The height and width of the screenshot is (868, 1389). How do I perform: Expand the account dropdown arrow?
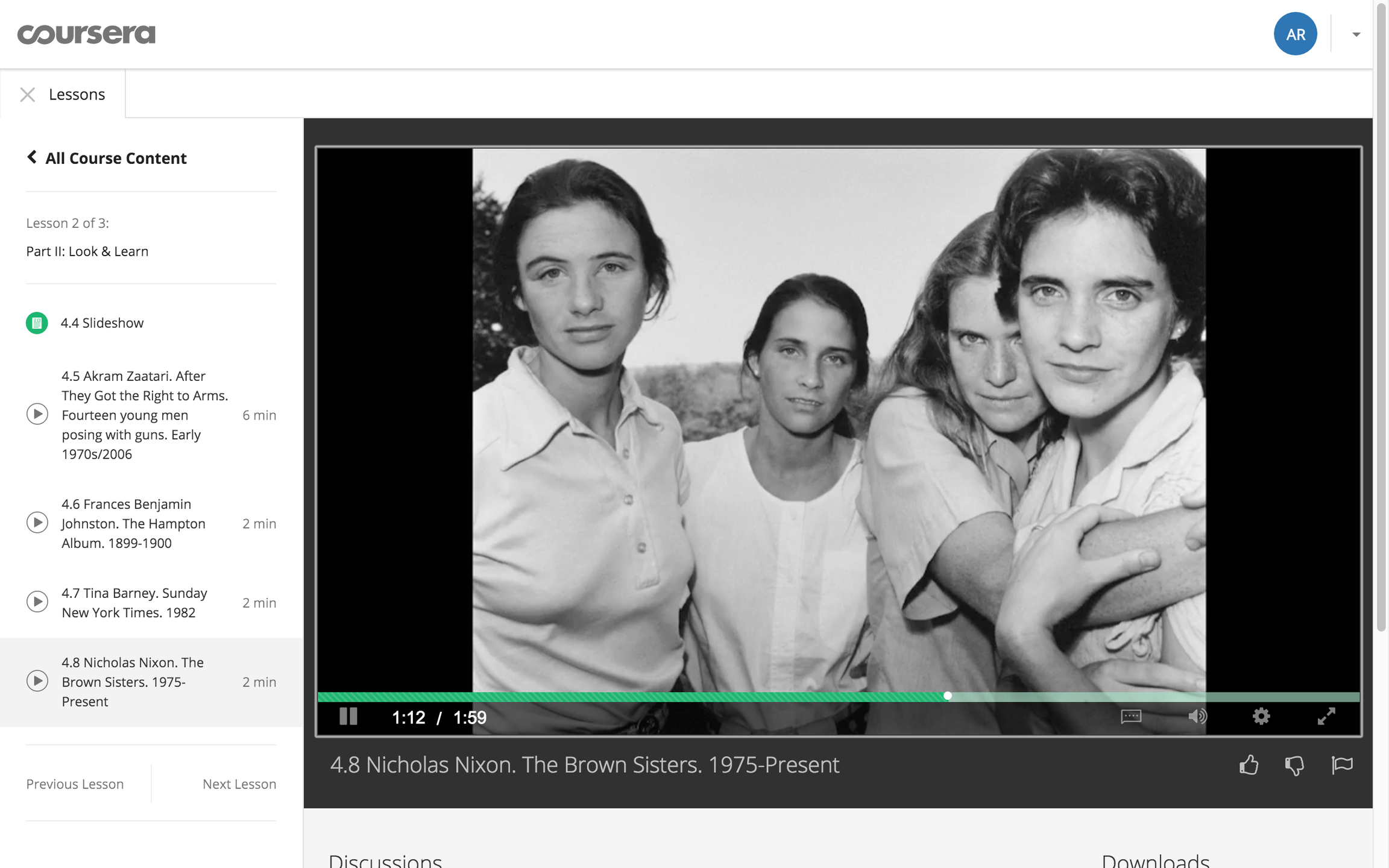click(x=1356, y=34)
